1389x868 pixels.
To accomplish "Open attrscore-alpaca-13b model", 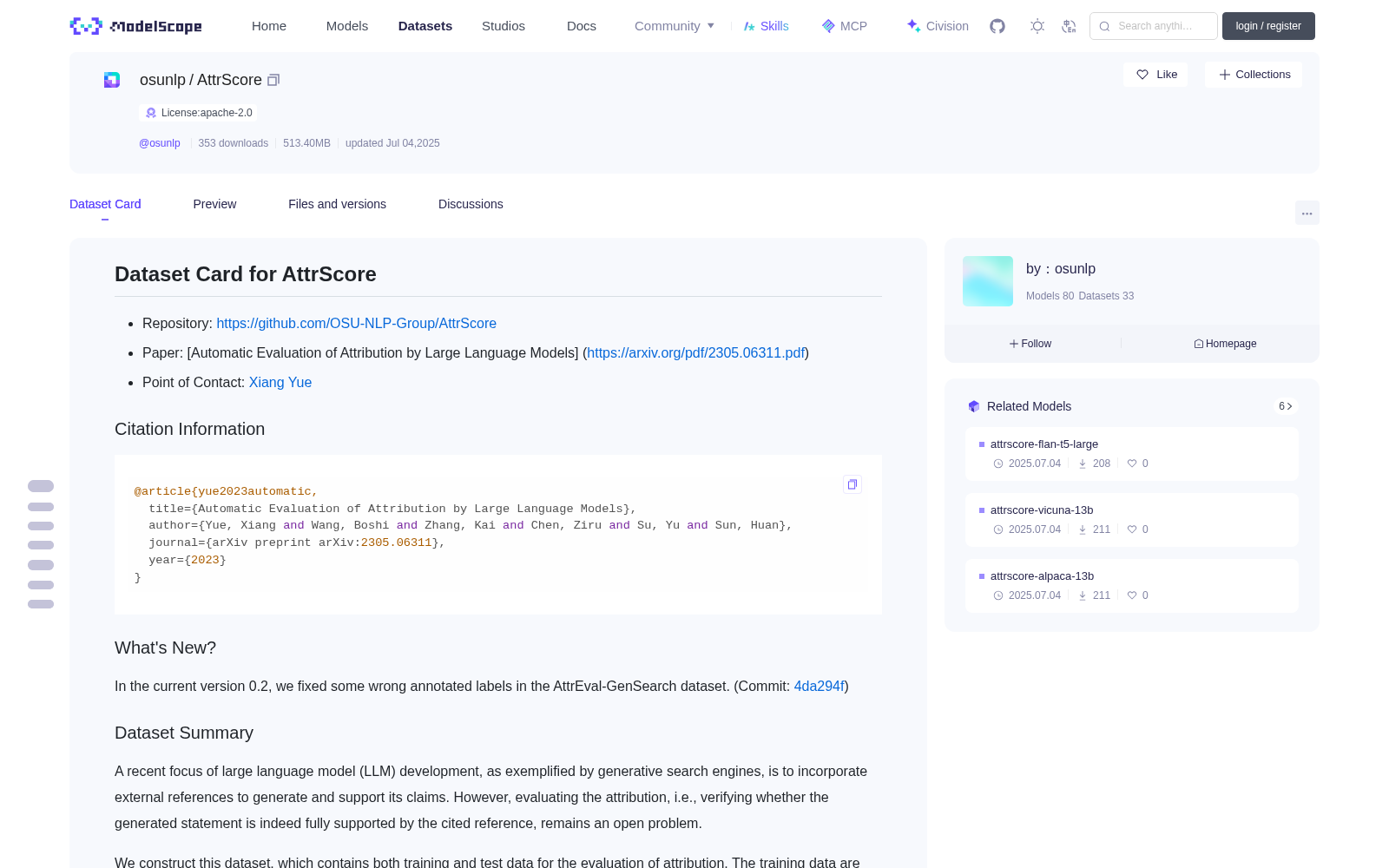I will (x=1132, y=586).
